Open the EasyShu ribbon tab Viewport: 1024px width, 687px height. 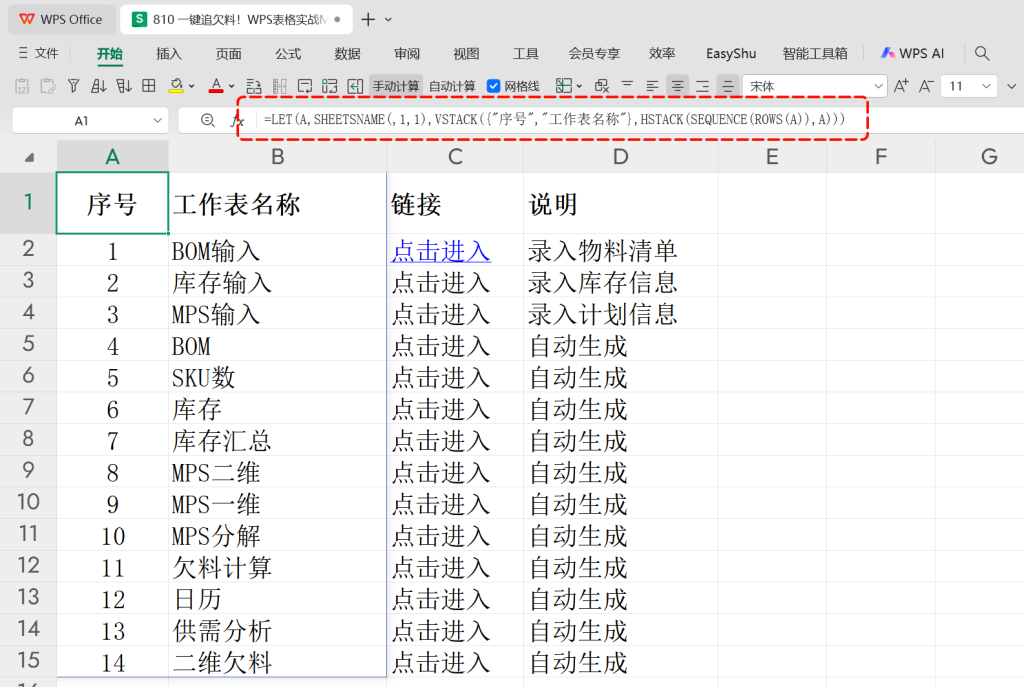pyautogui.click(x=731, y=54)
